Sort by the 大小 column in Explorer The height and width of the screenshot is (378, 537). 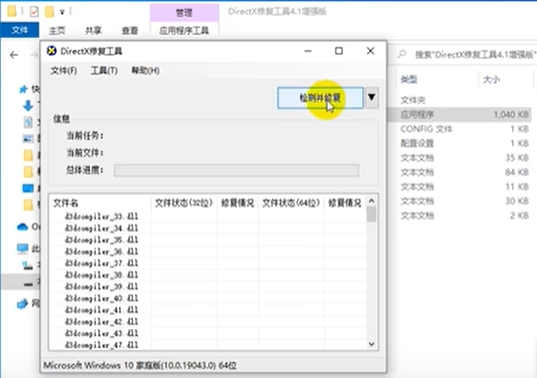coord(491,79)
